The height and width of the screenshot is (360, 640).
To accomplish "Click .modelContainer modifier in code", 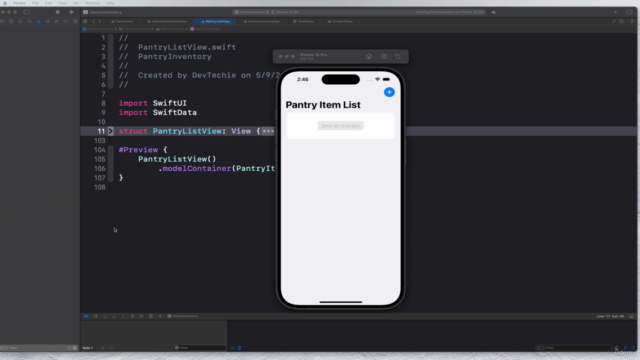I will tap(195, 169).
